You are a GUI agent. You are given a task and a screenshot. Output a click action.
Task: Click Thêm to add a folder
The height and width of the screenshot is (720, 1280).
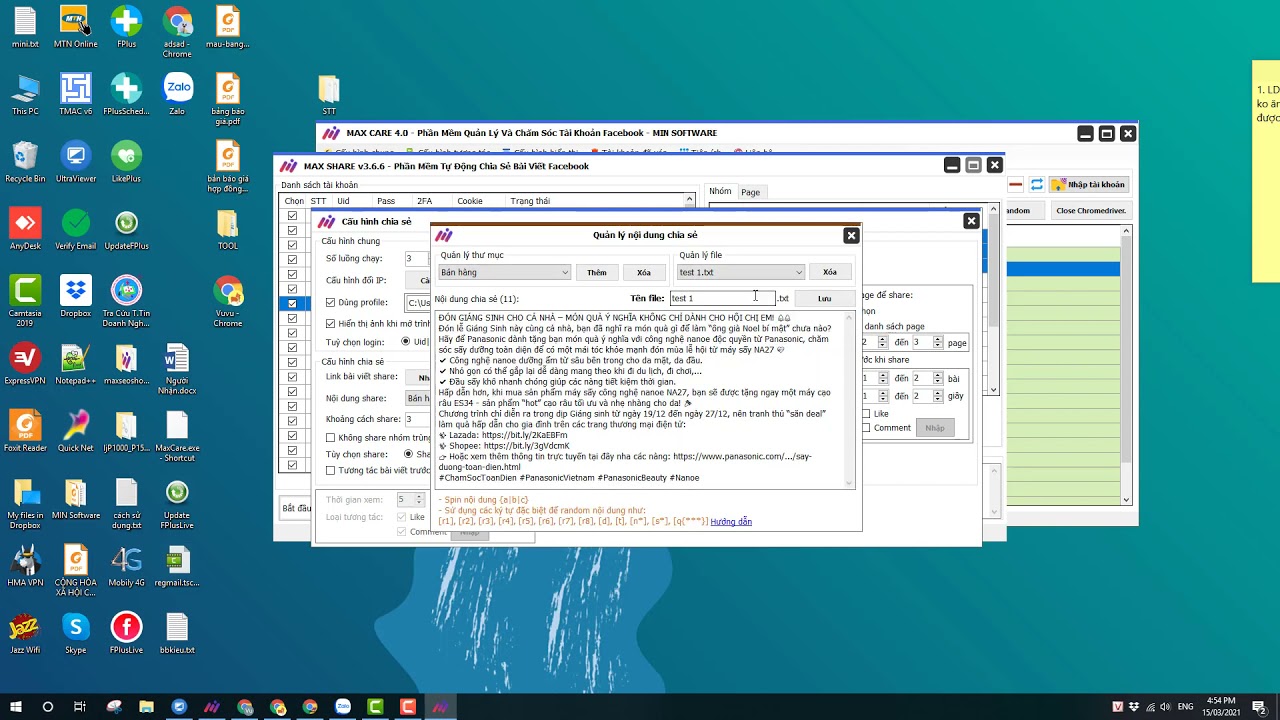(x=597, y=272)
